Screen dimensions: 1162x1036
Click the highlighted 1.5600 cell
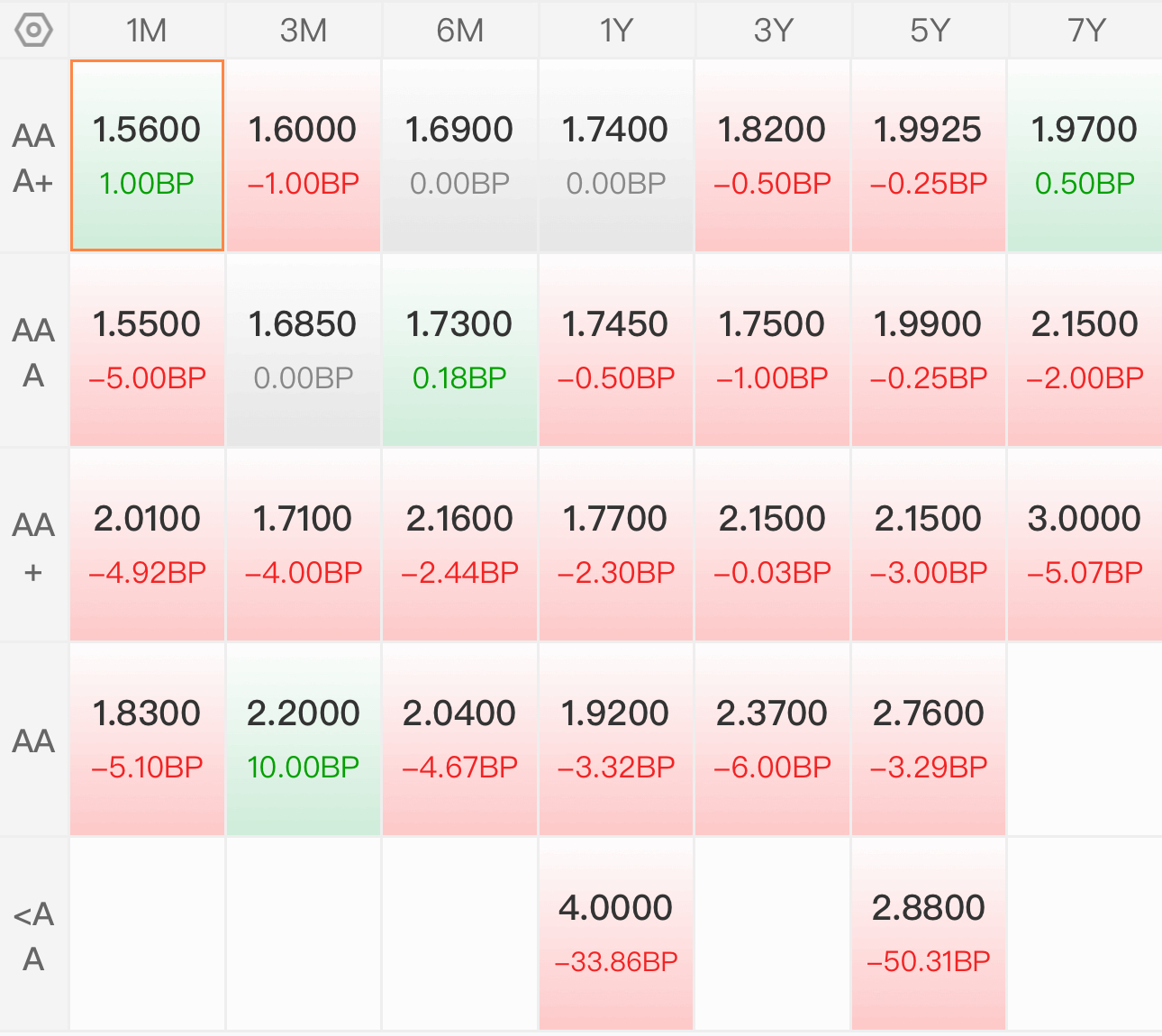tap(147, 156)
